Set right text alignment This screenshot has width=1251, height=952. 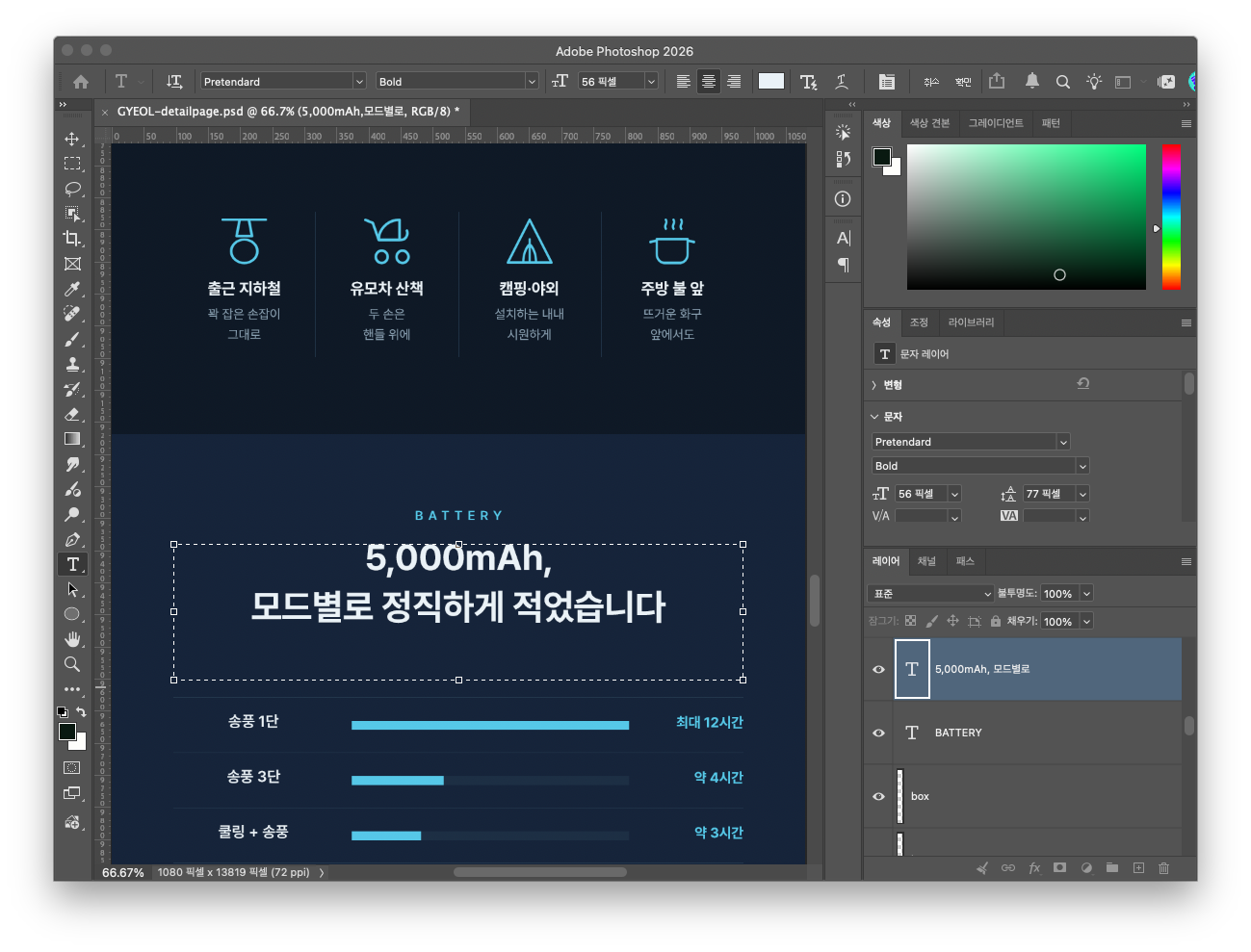(x=734, y=82)
